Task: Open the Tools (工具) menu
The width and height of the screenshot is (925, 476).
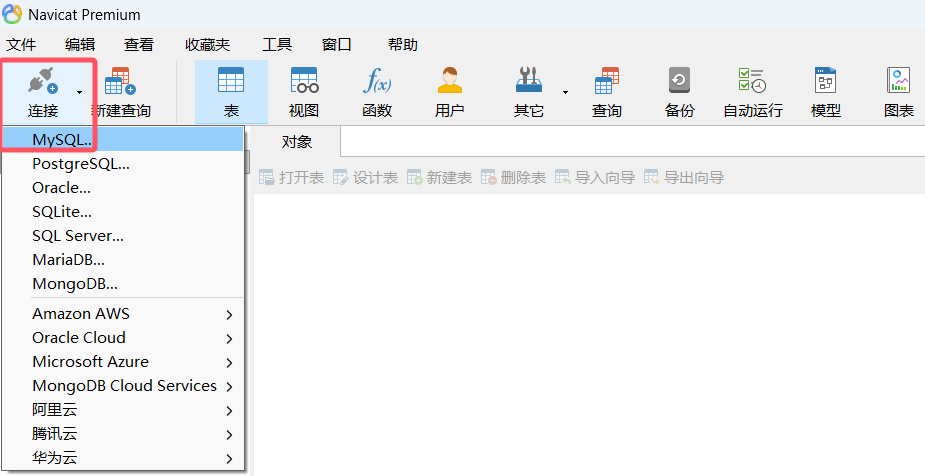Action: (277, 45)
